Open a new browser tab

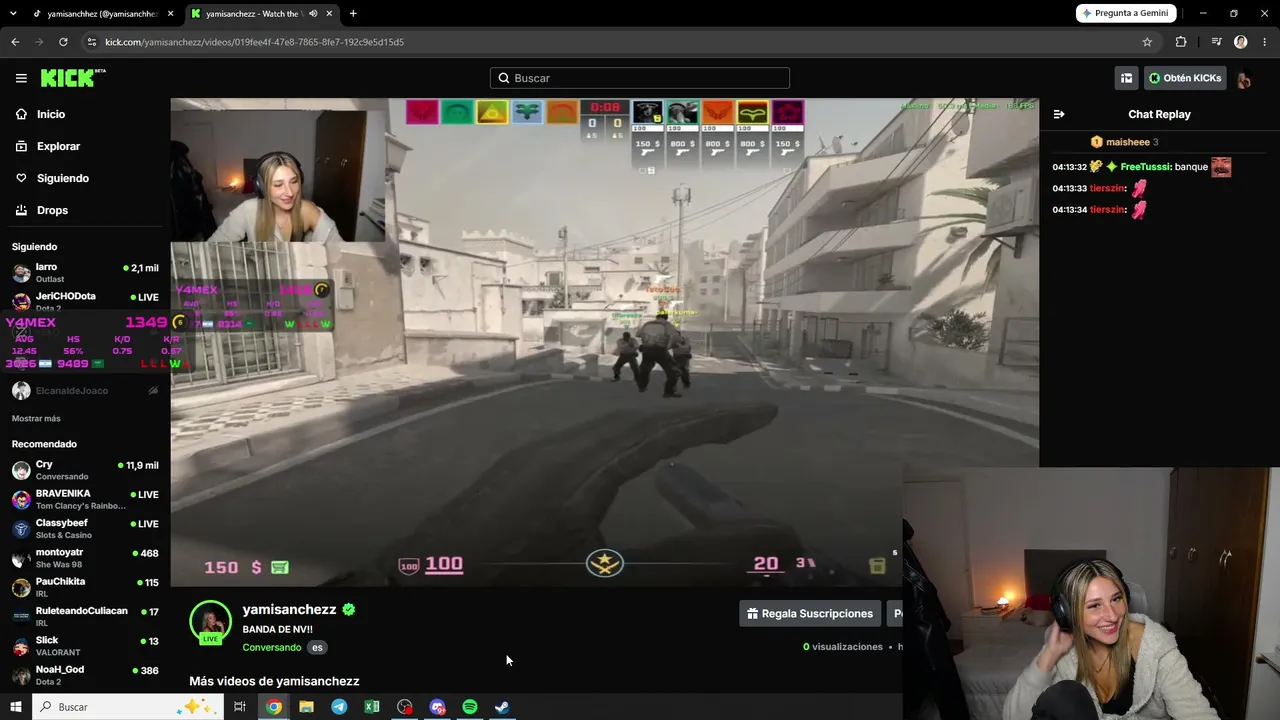353,14
